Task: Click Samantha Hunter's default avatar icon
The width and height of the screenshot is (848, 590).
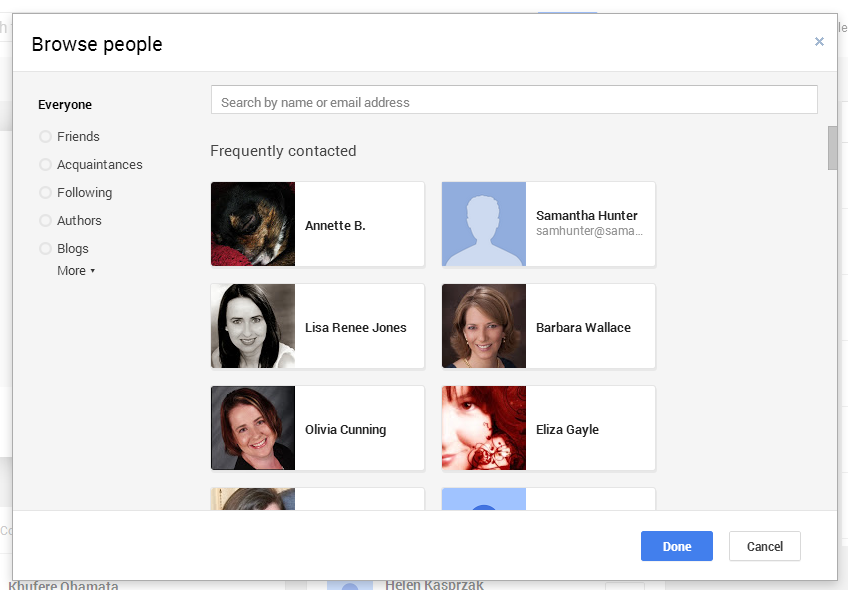Action: point(484,224)
